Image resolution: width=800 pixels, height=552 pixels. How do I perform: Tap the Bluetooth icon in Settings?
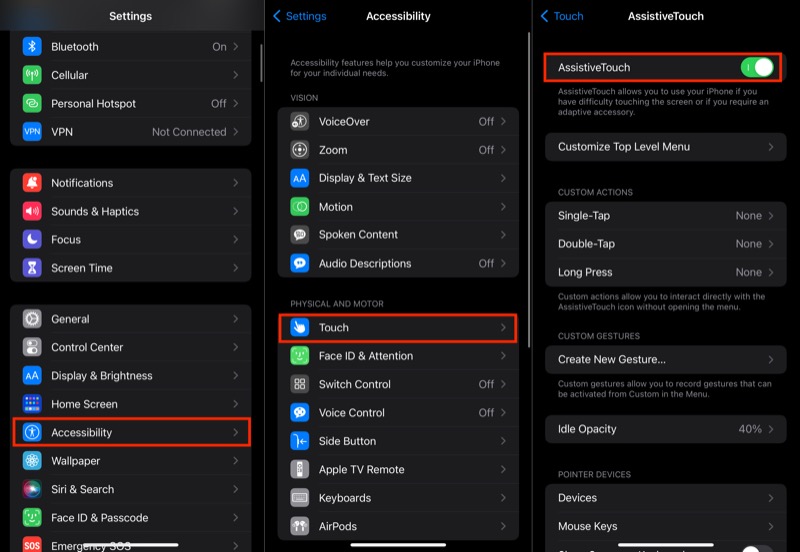click(33, 47)
